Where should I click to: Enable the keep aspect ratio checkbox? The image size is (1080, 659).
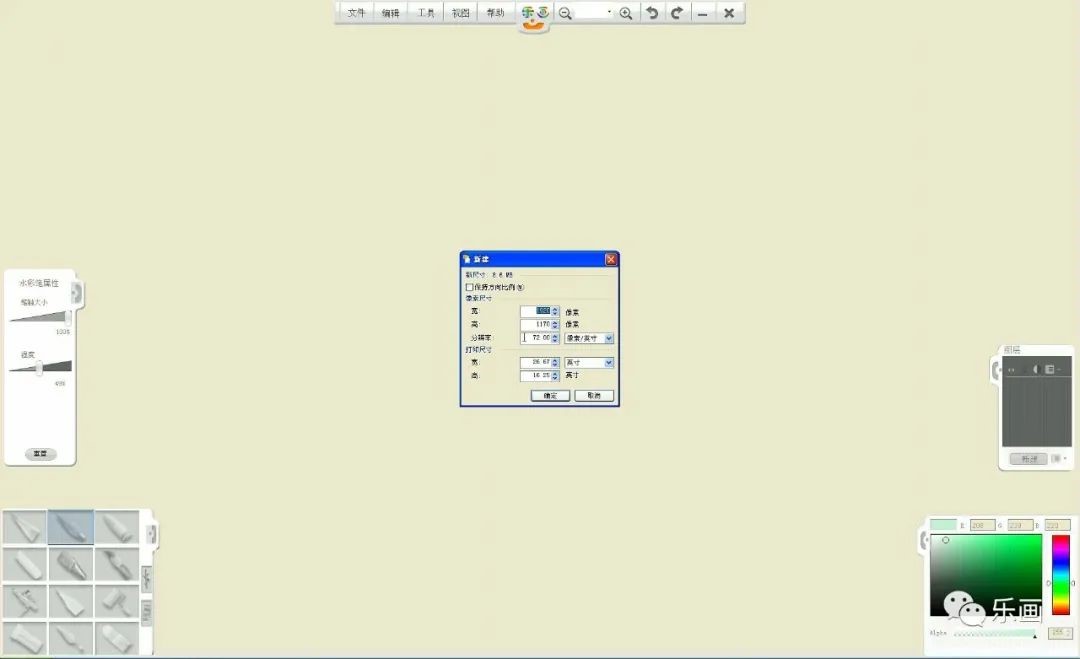[470, 287]
